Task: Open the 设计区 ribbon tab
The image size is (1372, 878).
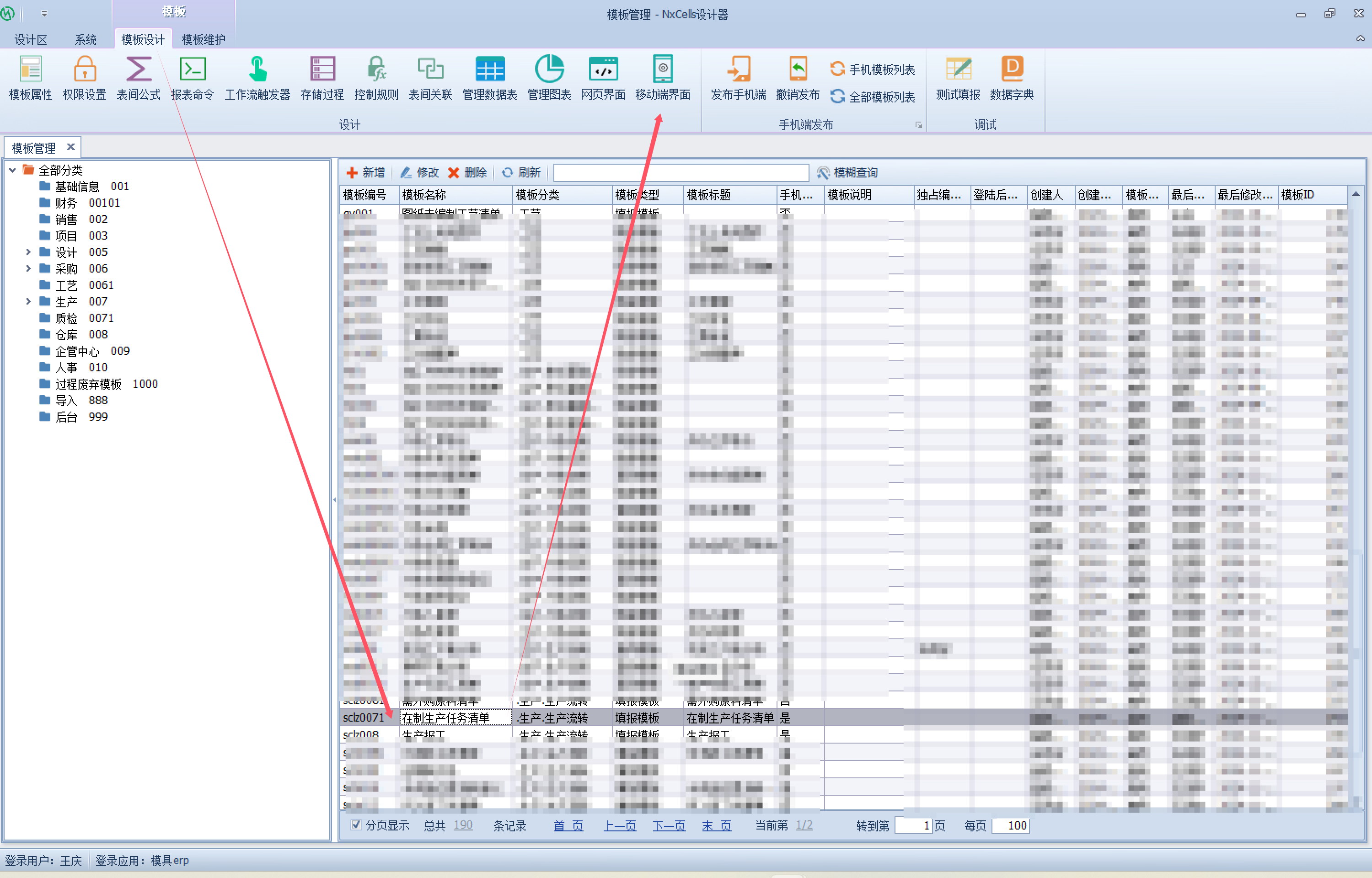Action: (30, 39)
